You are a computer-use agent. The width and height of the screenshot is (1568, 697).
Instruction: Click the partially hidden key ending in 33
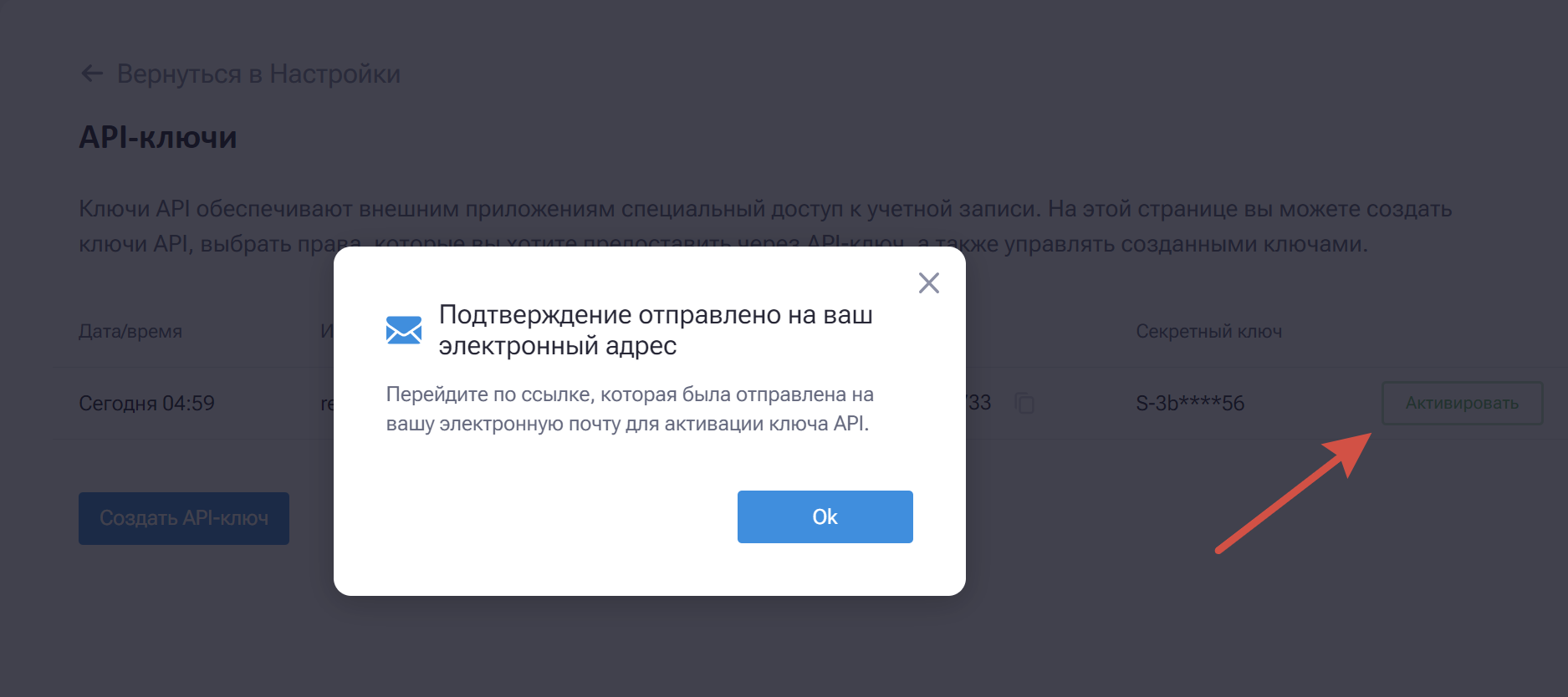pos(978,404)
